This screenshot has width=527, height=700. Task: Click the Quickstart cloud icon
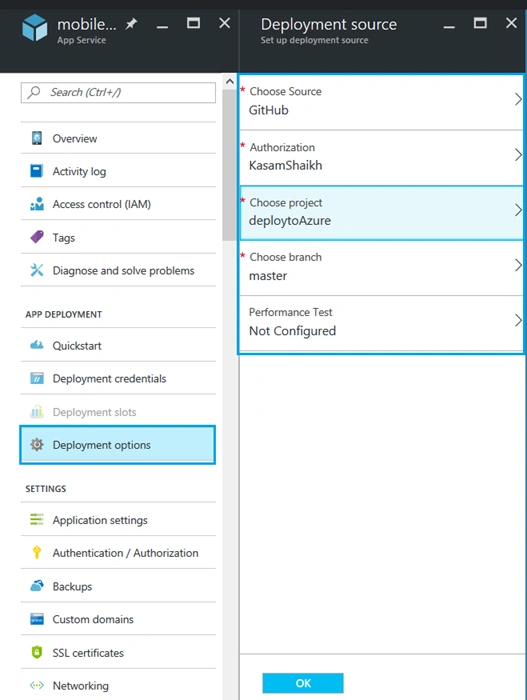click(37, 345)
